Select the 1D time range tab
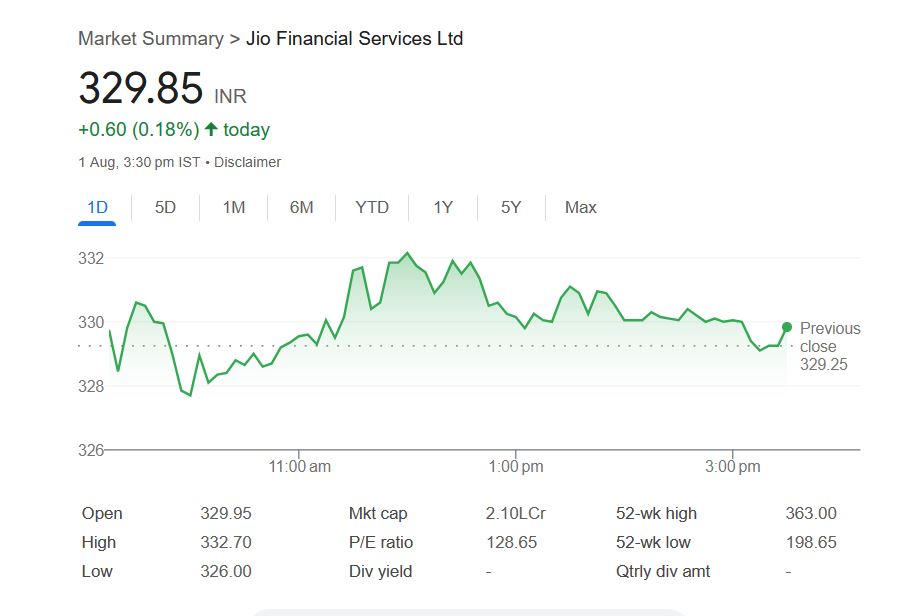This screenshot has width=918, height=616. pos(97,207)
